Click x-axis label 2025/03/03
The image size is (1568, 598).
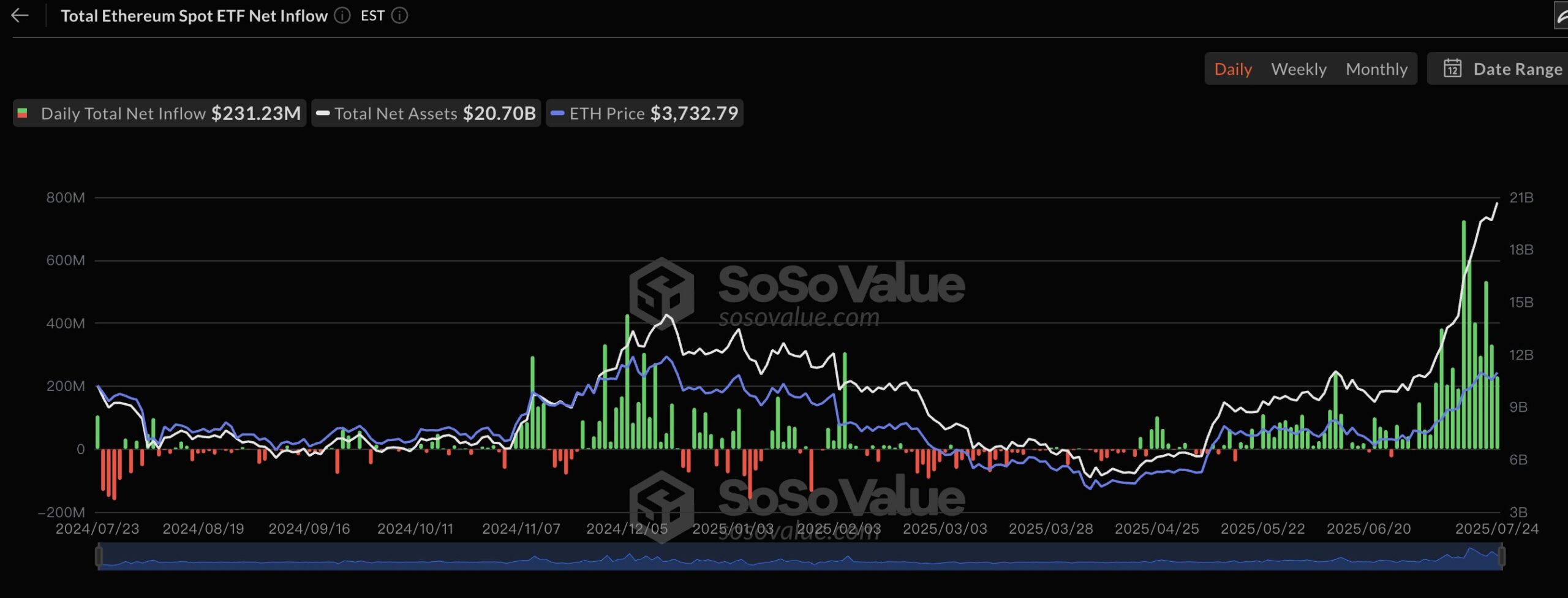tap(945, 529)
